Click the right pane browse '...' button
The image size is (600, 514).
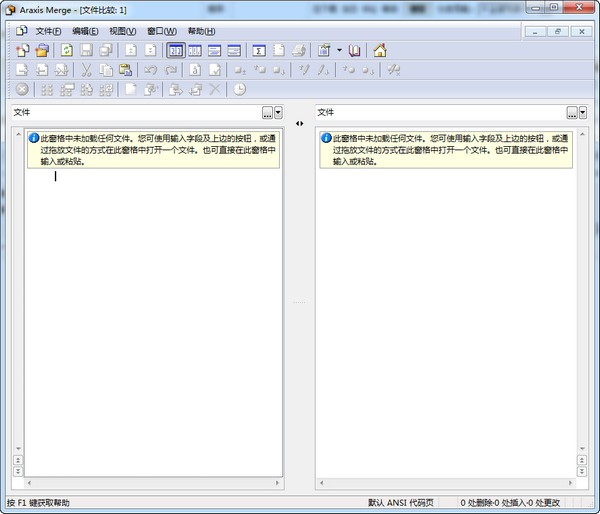pyautogui.click(x=572, y=113)
